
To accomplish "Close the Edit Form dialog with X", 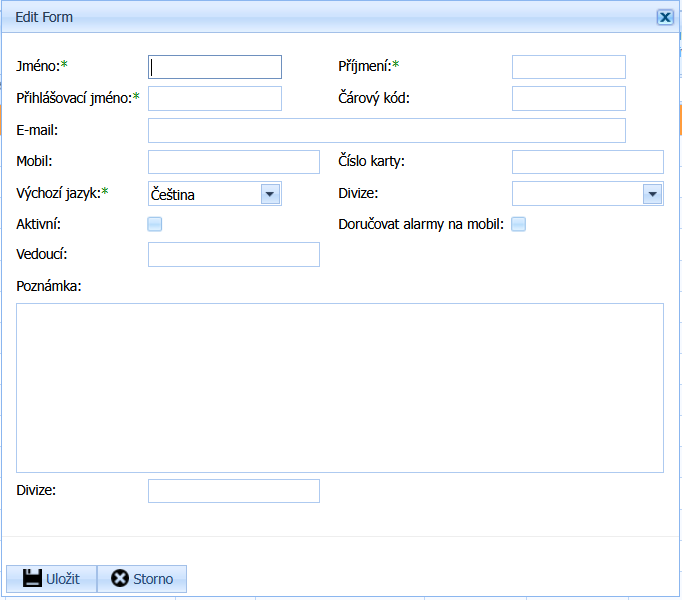I will [x=664, y=17].
